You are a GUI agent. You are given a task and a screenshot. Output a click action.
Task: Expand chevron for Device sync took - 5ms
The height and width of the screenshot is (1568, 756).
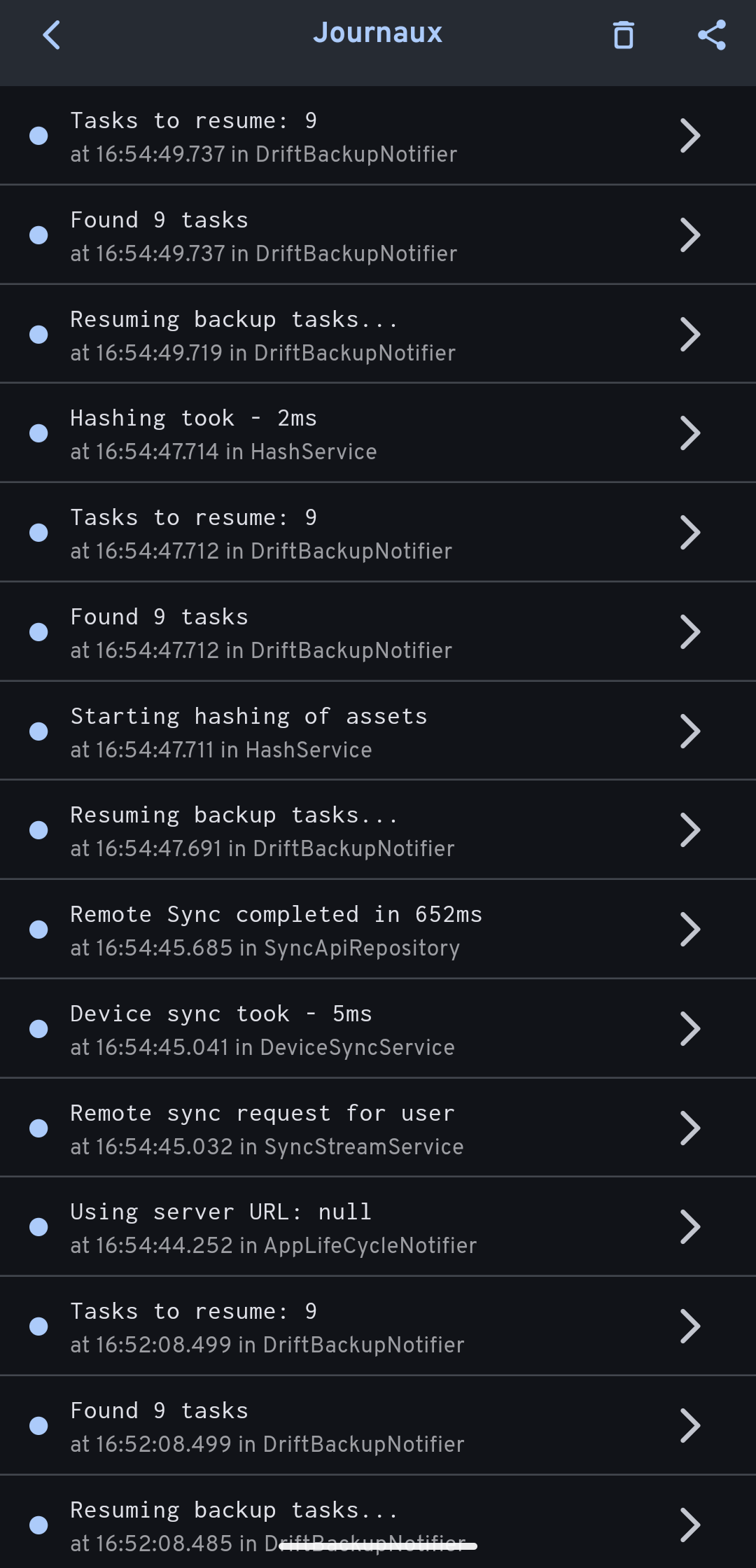(x=689, y=1029)
